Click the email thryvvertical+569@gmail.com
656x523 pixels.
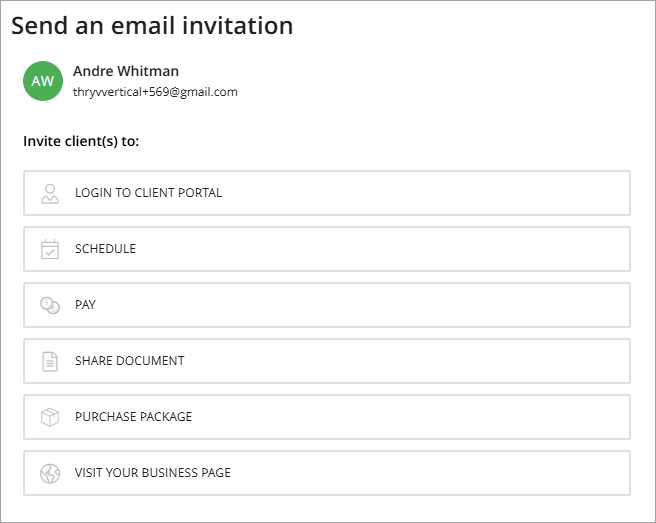[155, 92]
